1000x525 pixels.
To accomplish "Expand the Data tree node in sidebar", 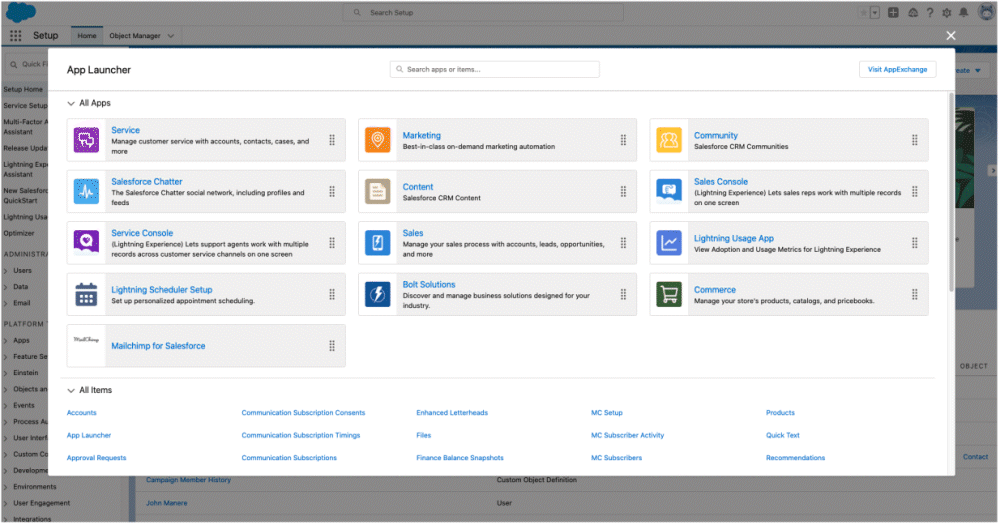I will point(6,288).
